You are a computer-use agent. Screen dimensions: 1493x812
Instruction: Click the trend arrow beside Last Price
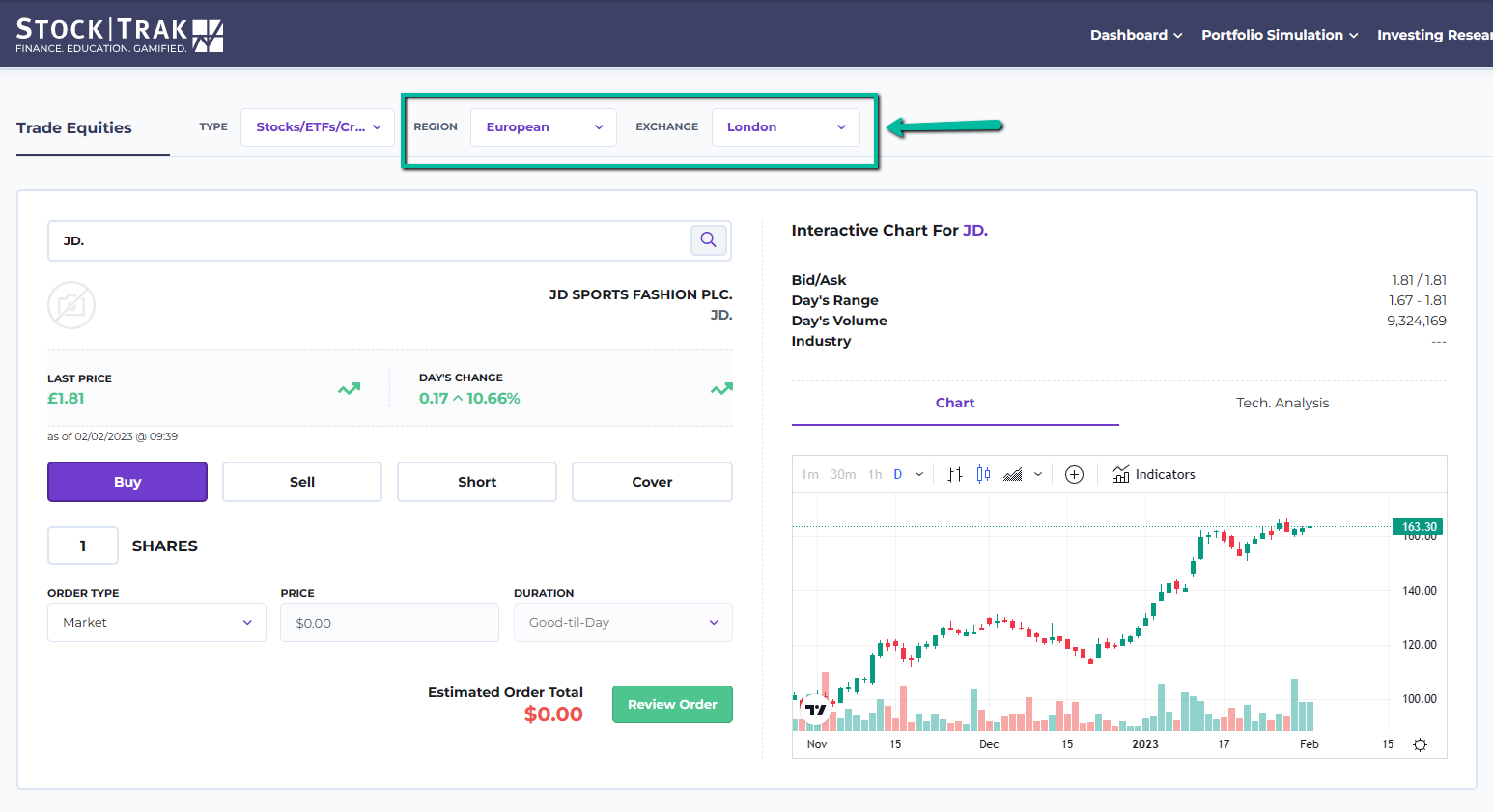pos(349,389)
